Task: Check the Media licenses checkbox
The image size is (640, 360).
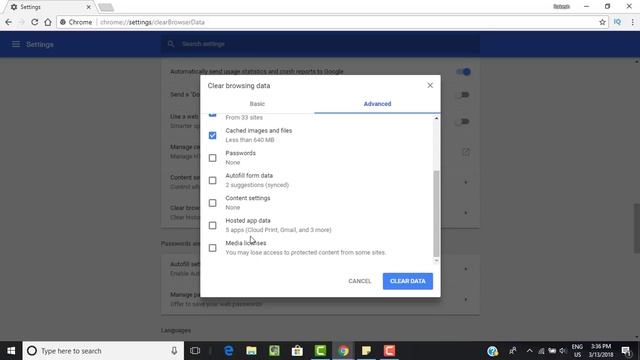Action: (213, 248)
